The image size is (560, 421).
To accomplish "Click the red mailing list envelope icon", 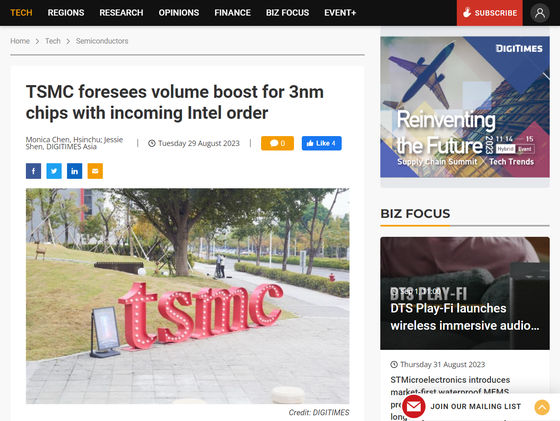I will (414, 406).
